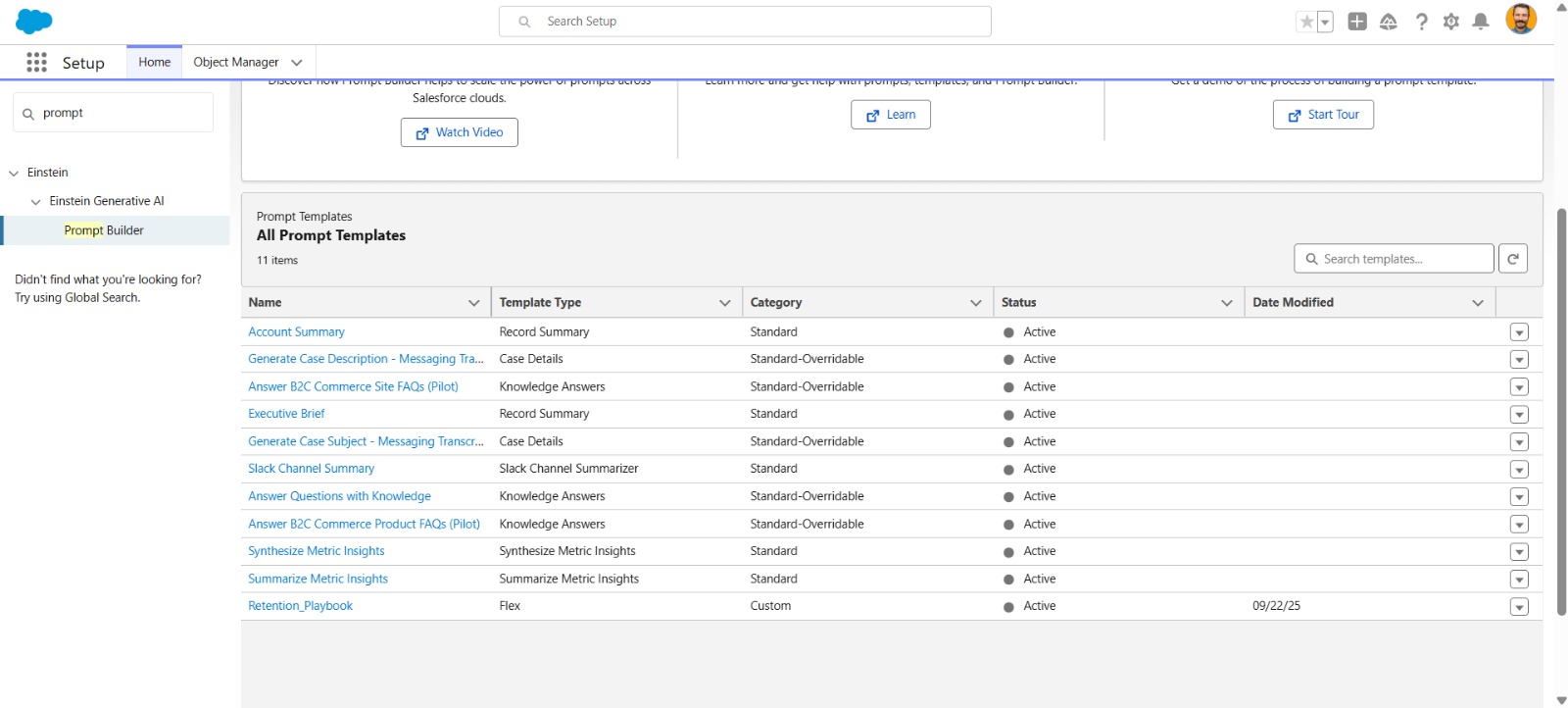Open the Global Actions plus icon
This screenshot has width=1568, height=708.
click(1357, 22)
